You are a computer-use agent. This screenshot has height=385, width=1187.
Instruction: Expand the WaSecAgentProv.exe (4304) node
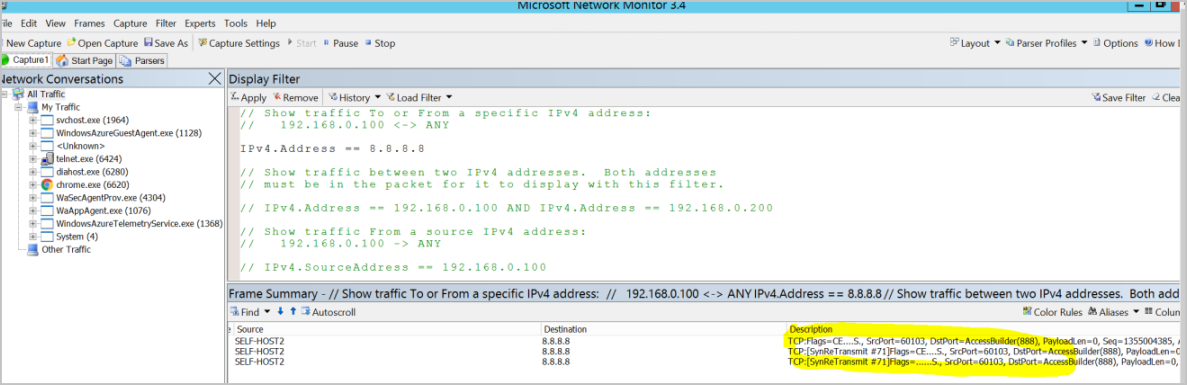[x=33, y=197]
